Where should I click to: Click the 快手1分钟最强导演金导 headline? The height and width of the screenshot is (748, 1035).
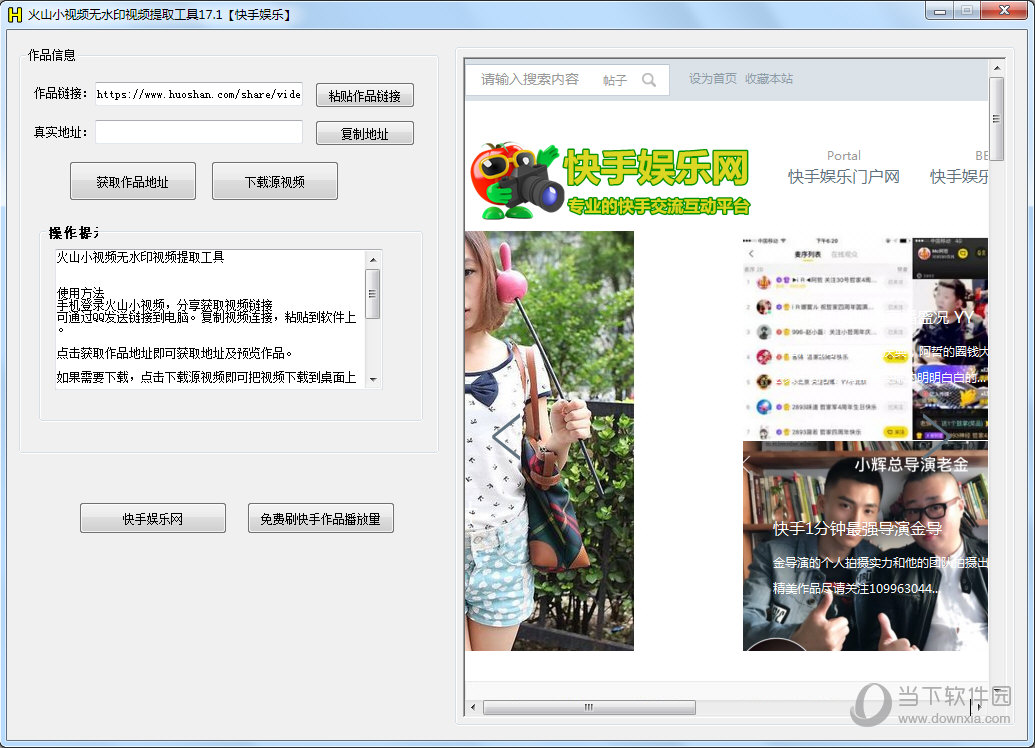(x=857, y=528)
